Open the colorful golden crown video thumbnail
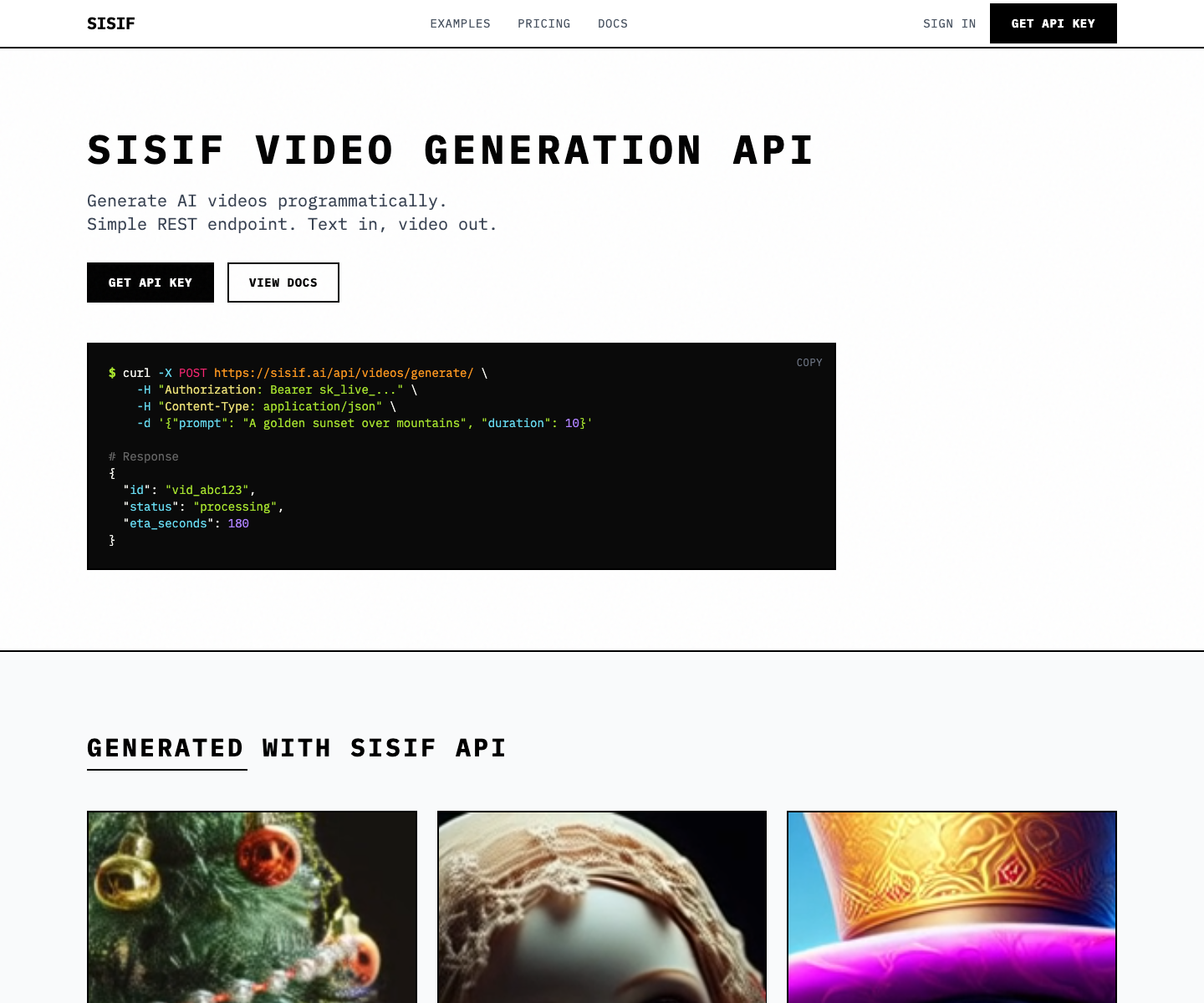The width and height of the screenshot is (1204, 1003). (x=951, y=907)
